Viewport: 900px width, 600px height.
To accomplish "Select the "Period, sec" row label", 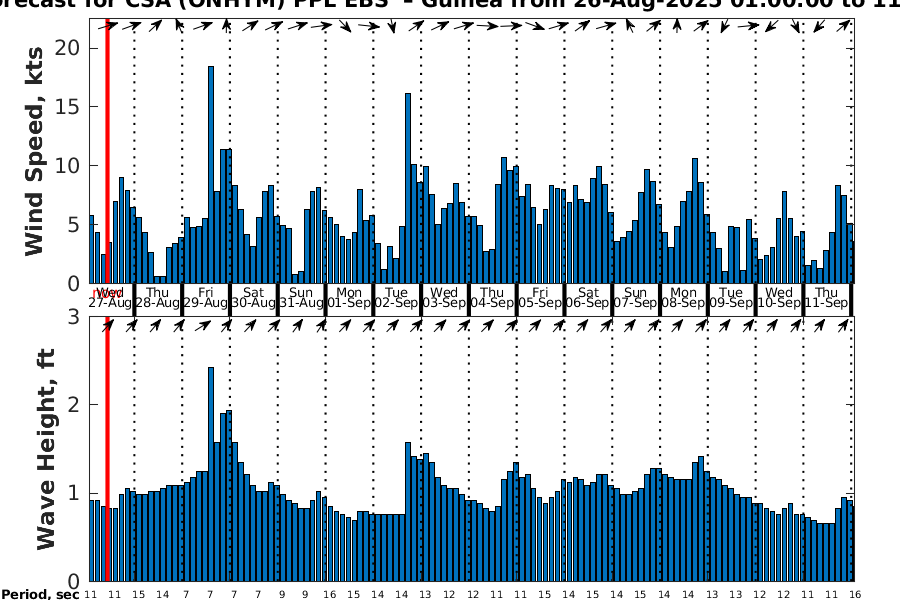I will point(40,594).
